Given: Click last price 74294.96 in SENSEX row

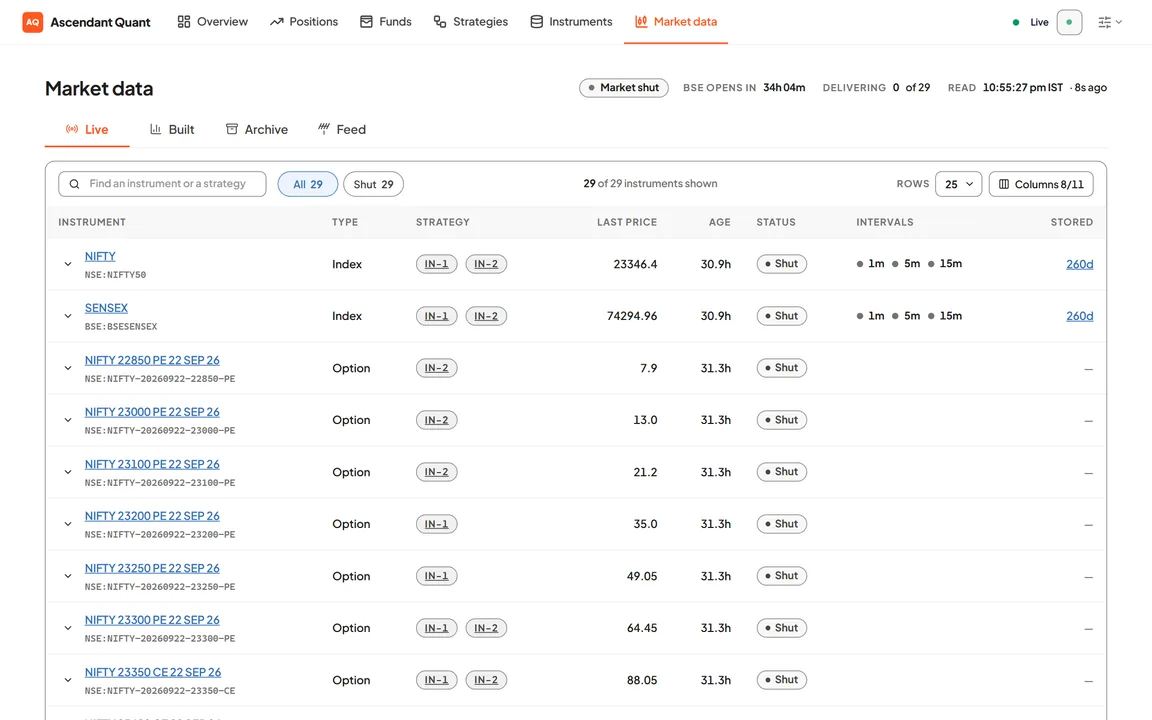Looking at the screenshot, I should tap(632, 316).
